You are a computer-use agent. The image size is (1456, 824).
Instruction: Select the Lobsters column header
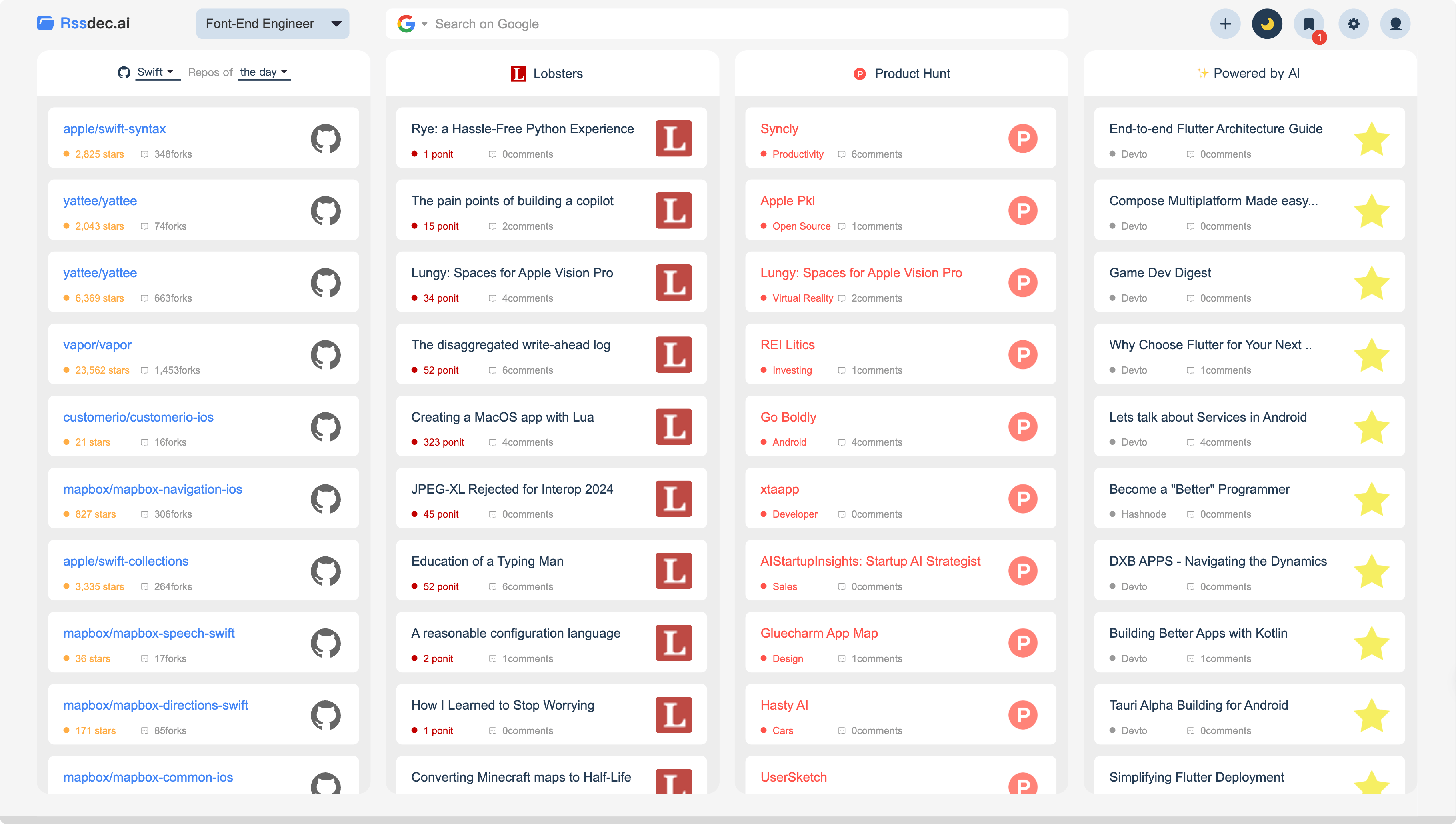pyautogui.click(x=547, y=74)
